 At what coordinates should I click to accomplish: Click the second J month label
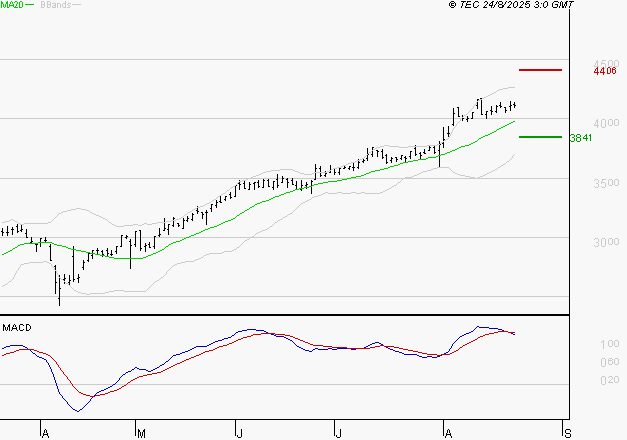pos(338,434)
